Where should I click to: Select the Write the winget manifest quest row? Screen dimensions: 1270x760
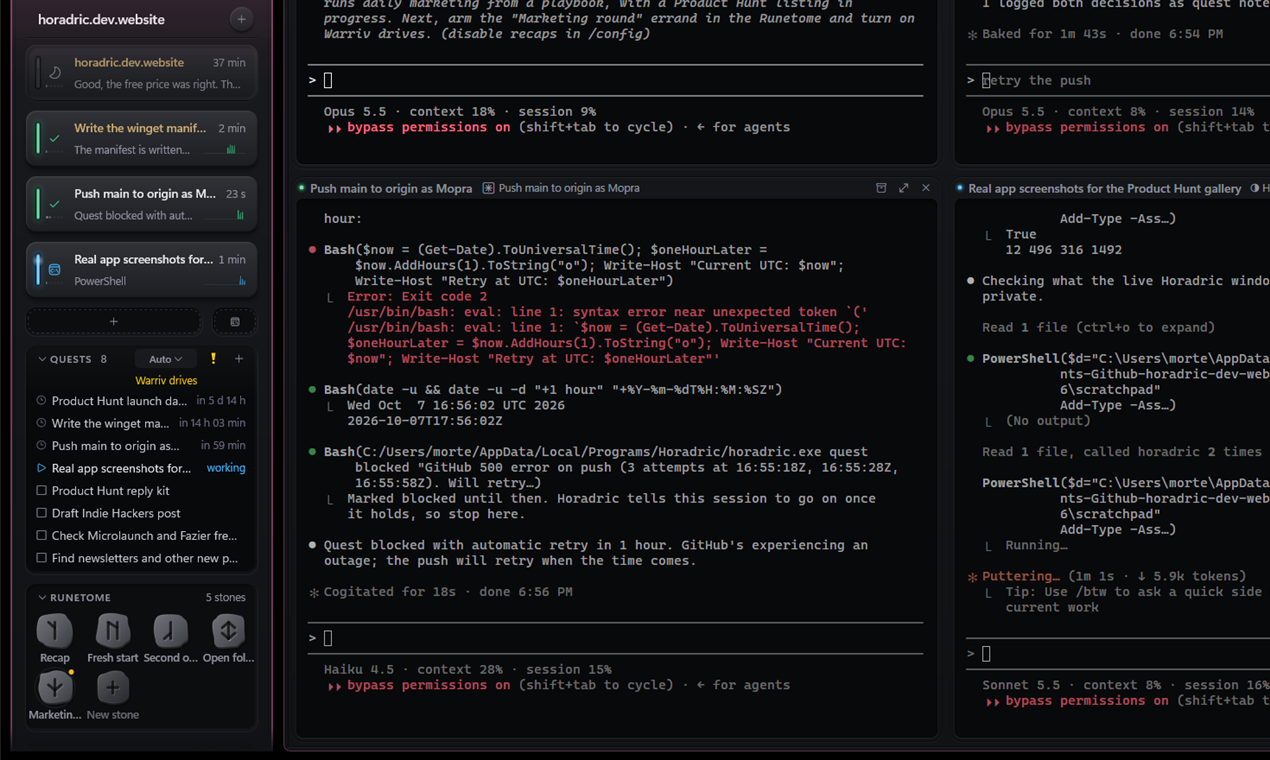tap(141, 423)
